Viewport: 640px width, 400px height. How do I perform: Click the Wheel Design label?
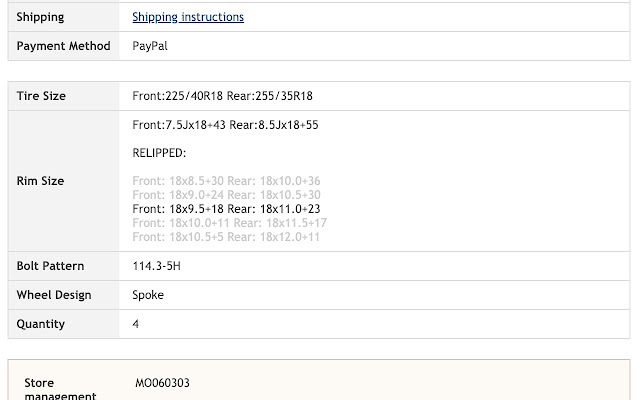[x=54, y=295]
